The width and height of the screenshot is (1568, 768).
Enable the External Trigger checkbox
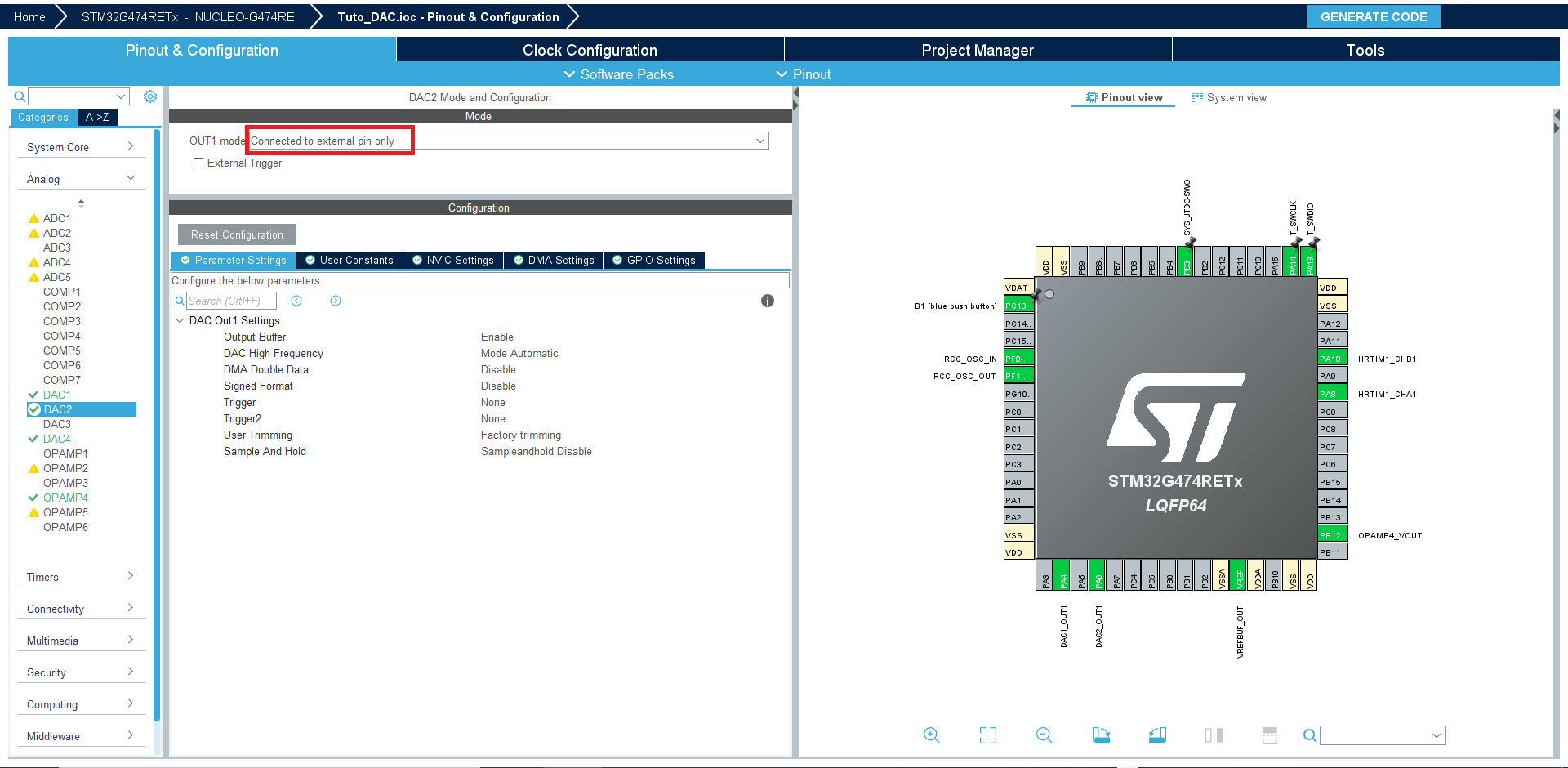(198, 163)
